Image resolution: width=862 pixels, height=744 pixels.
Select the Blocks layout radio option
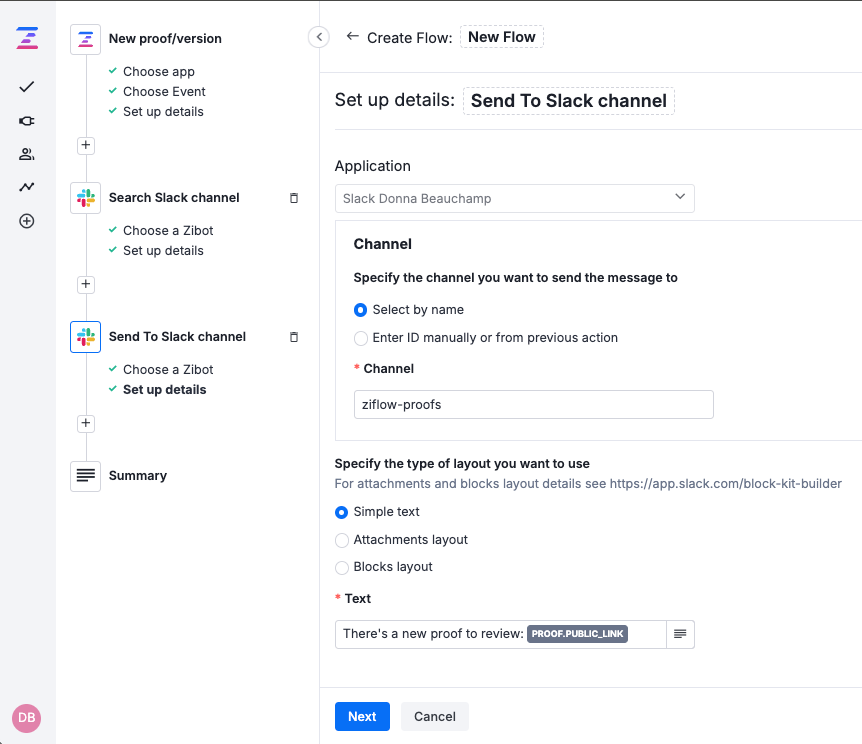coord(342,567)
